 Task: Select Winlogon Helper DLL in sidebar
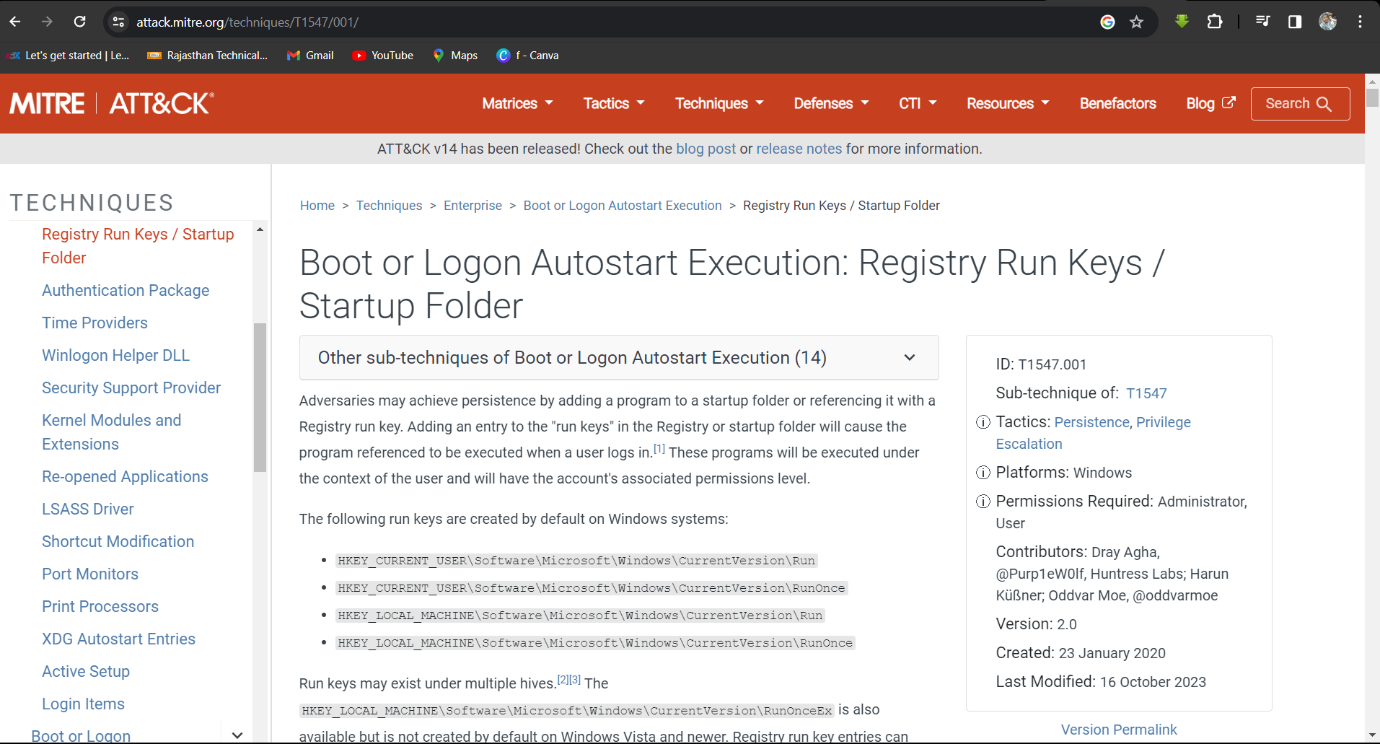tap(115, 355)
